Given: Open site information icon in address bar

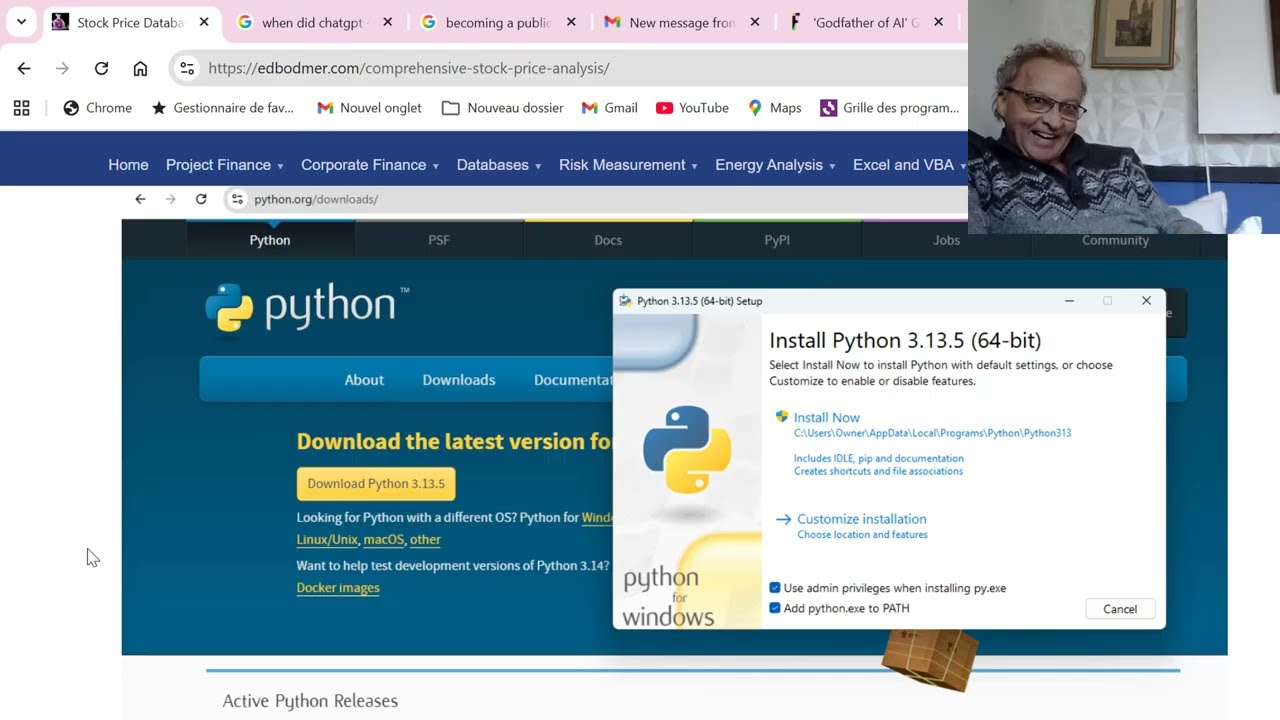Looking at the screenshot, I should tap(187, 68).
